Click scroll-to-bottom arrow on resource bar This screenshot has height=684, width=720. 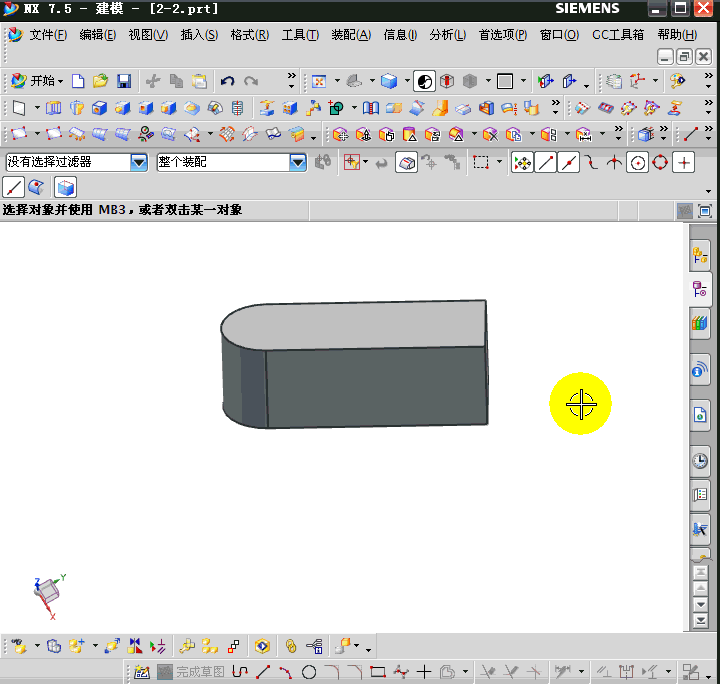701,621
